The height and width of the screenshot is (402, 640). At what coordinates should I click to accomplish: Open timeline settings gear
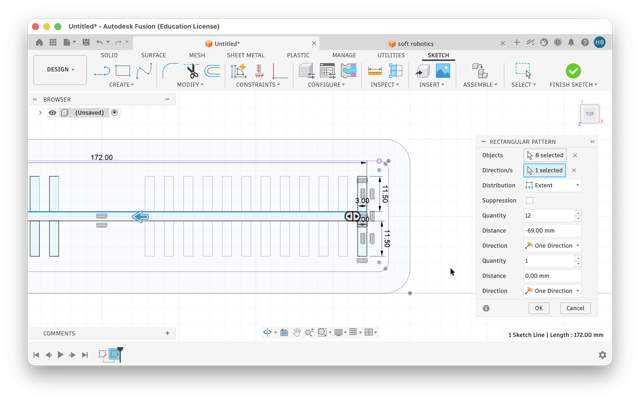(x=602, y=355)
